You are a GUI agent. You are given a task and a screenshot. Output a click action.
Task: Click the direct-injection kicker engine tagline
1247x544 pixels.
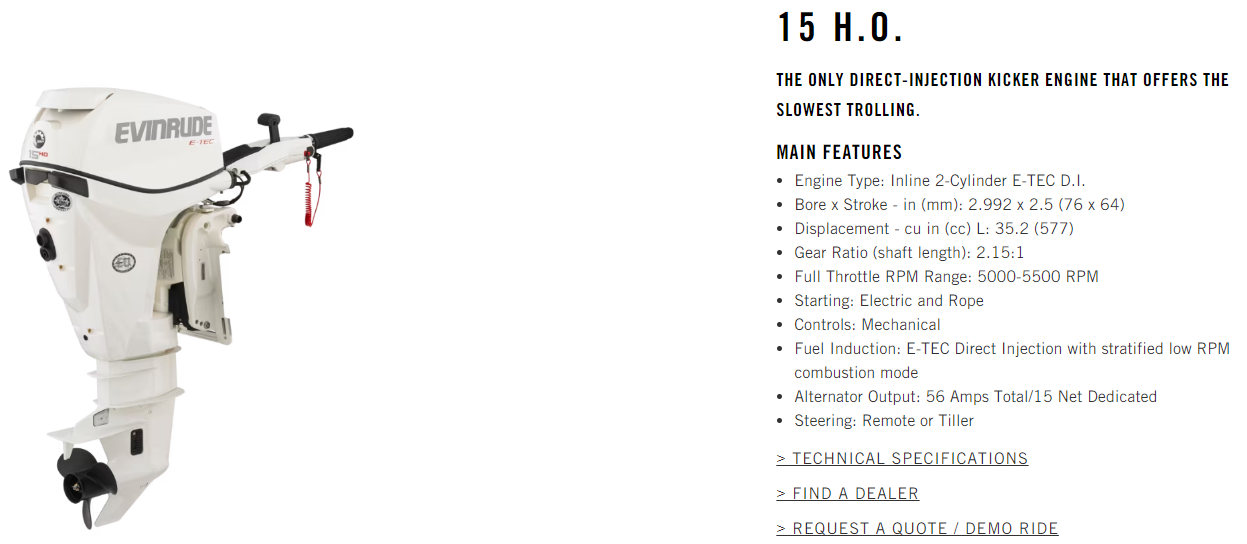[x=1002, y=94]
